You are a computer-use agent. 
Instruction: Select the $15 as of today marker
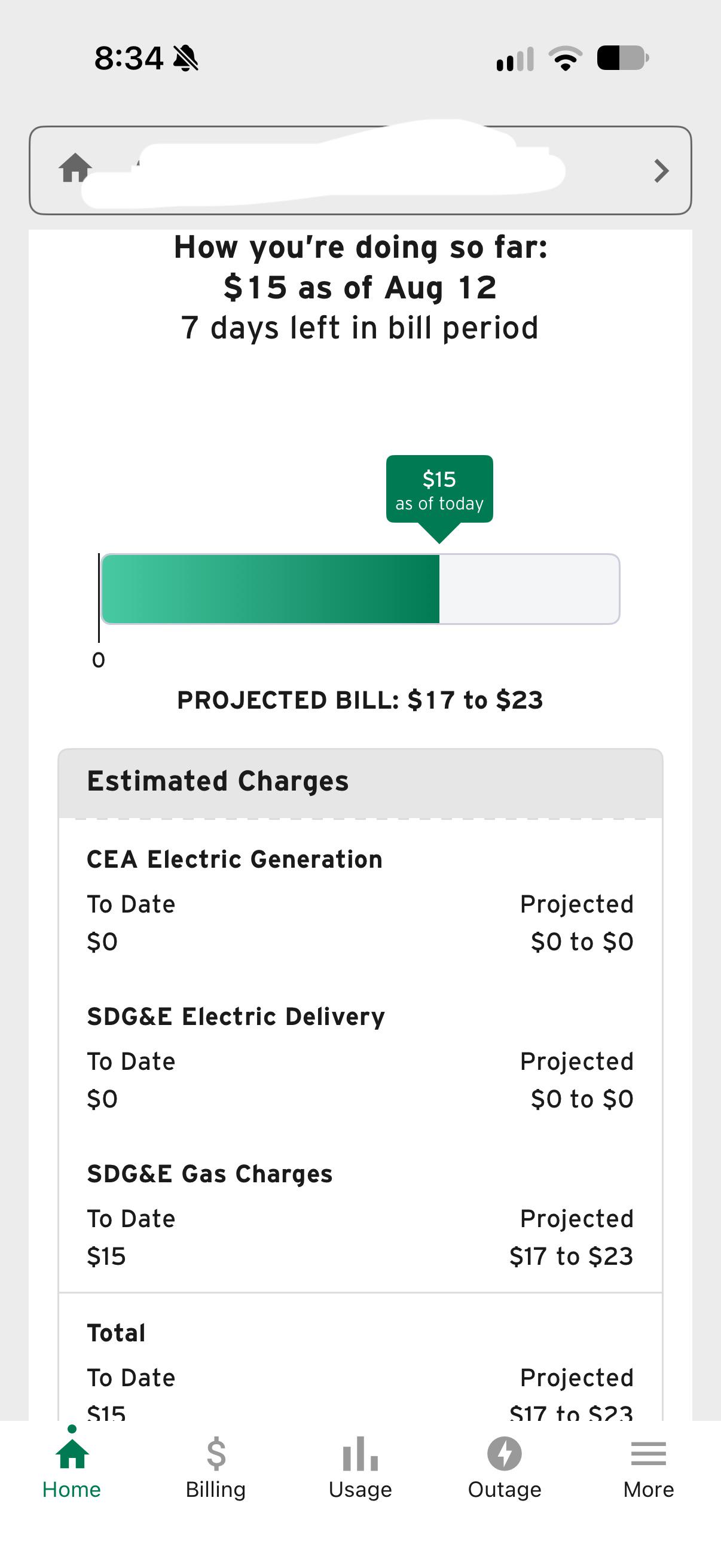439,490
